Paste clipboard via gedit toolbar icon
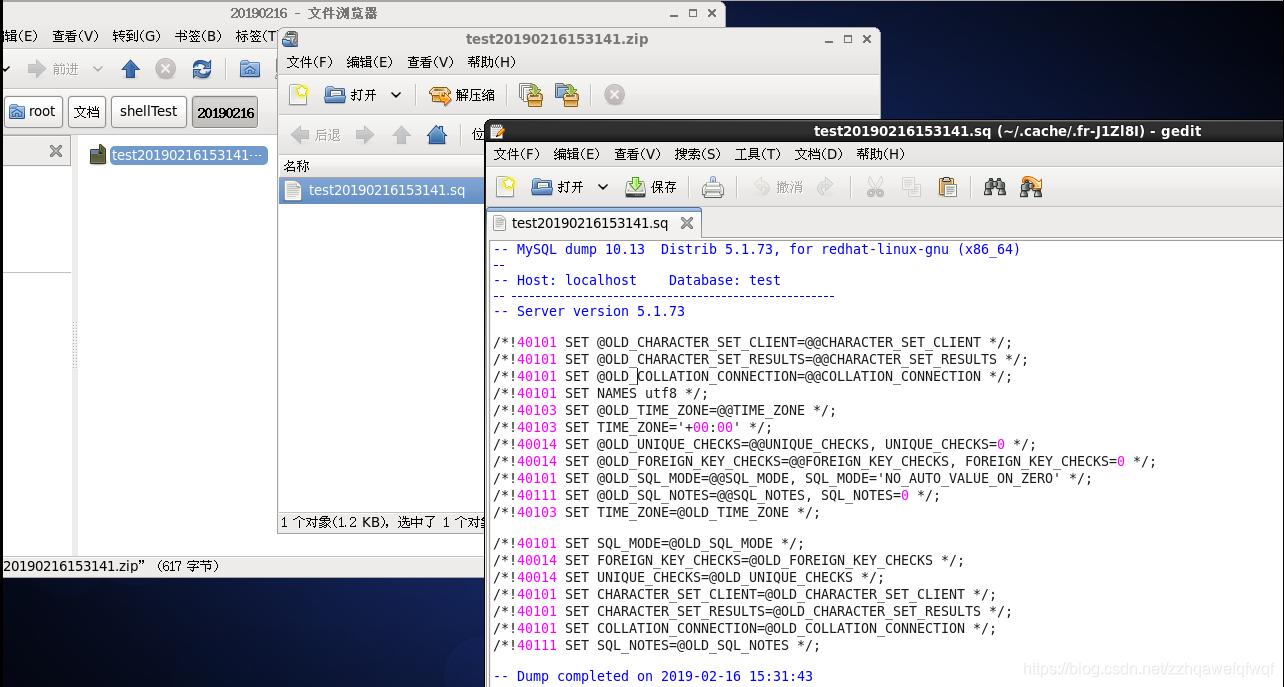1284x687 pixels. [948, 187]
